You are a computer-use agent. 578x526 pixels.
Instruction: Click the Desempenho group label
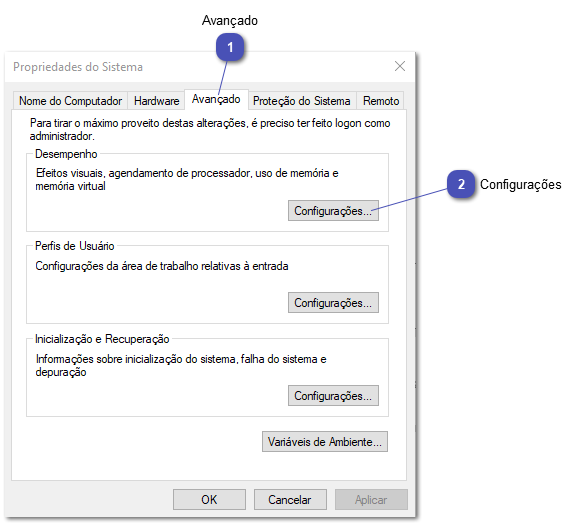[66, 154]
